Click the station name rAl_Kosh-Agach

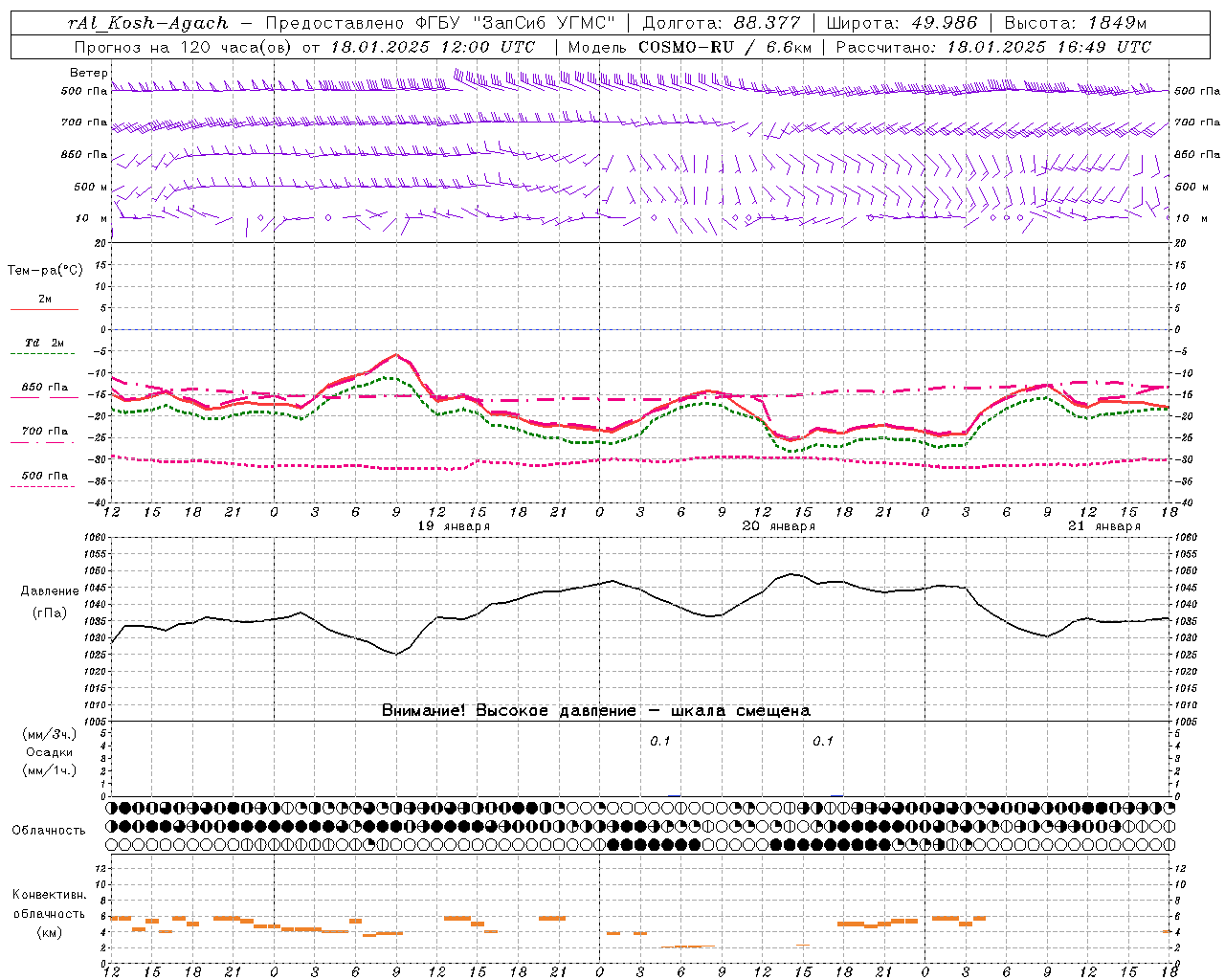point(148,23)
